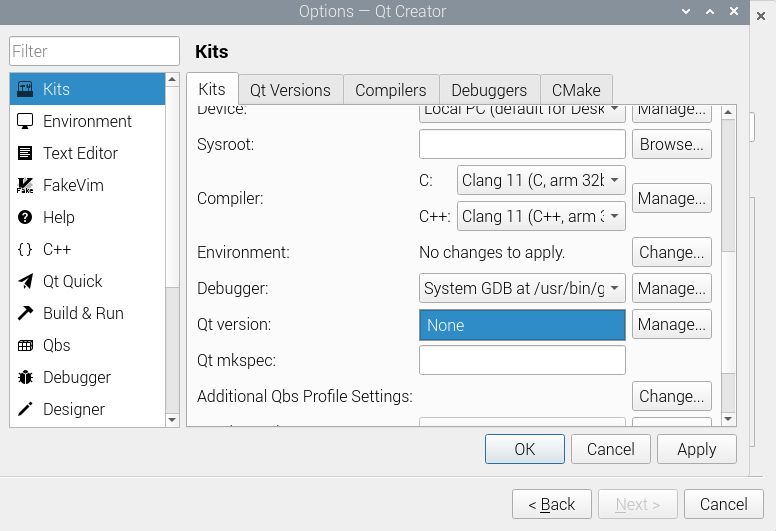Switch to the Compilers tab
The height and width of the screenshot is (531, 776).
(x=390, y=90)
